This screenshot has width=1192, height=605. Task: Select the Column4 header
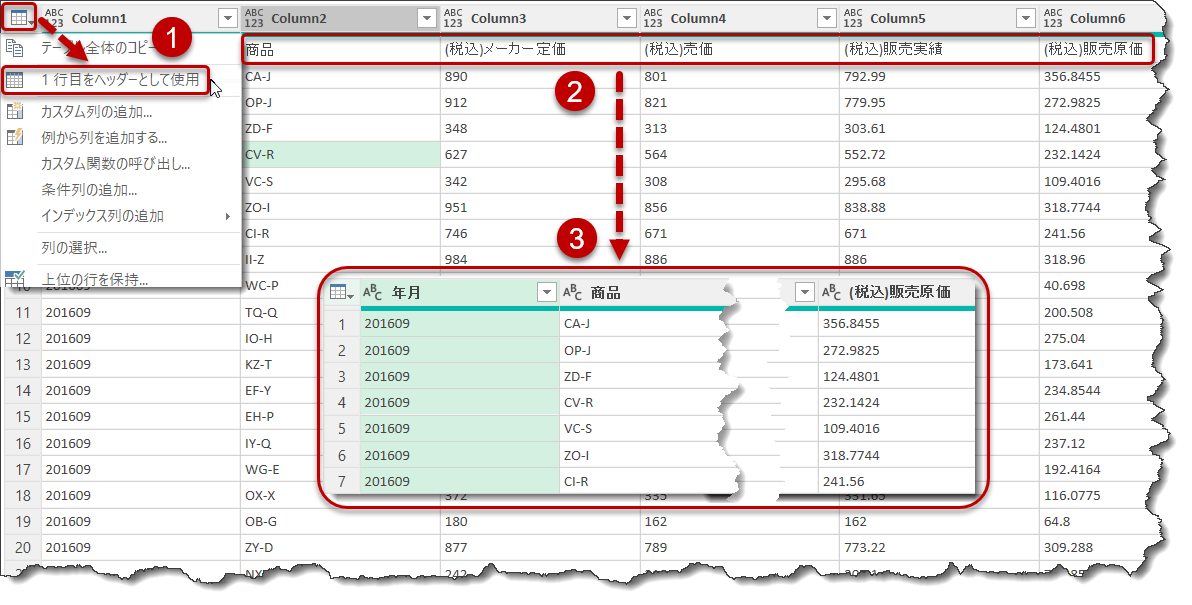pos(740,18)
